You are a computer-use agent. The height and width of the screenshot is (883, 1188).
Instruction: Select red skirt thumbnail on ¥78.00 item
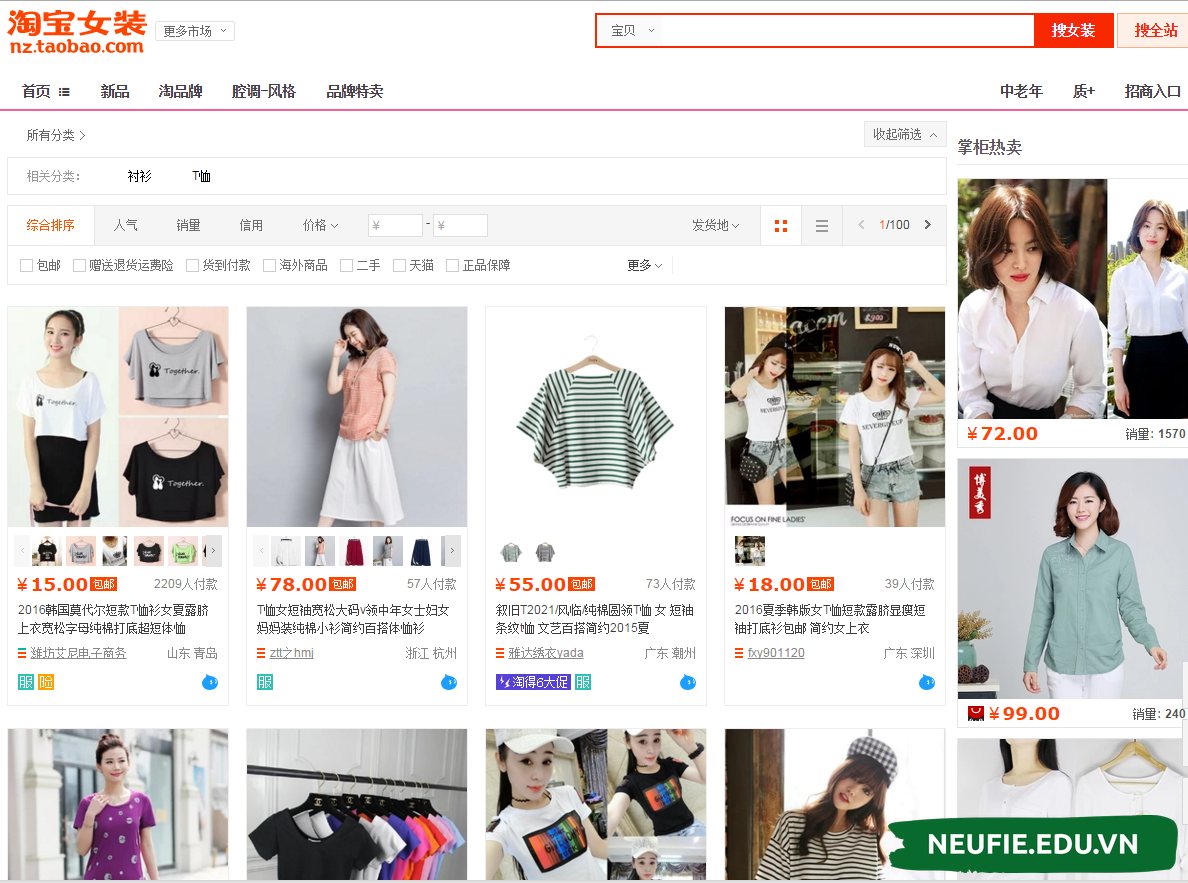click(354, 551)
